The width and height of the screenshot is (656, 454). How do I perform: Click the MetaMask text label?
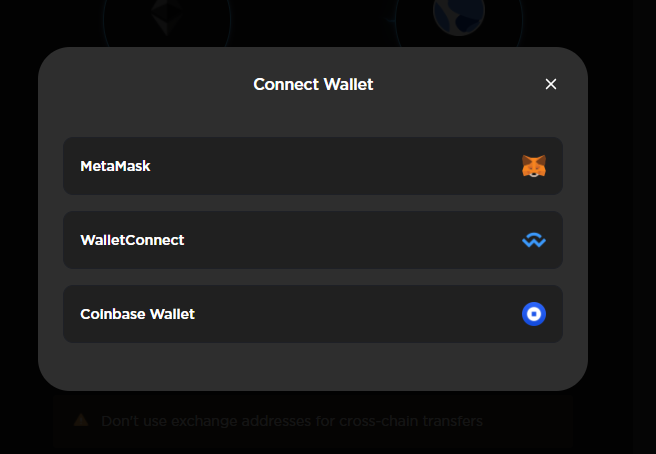[x=115, y=166]
